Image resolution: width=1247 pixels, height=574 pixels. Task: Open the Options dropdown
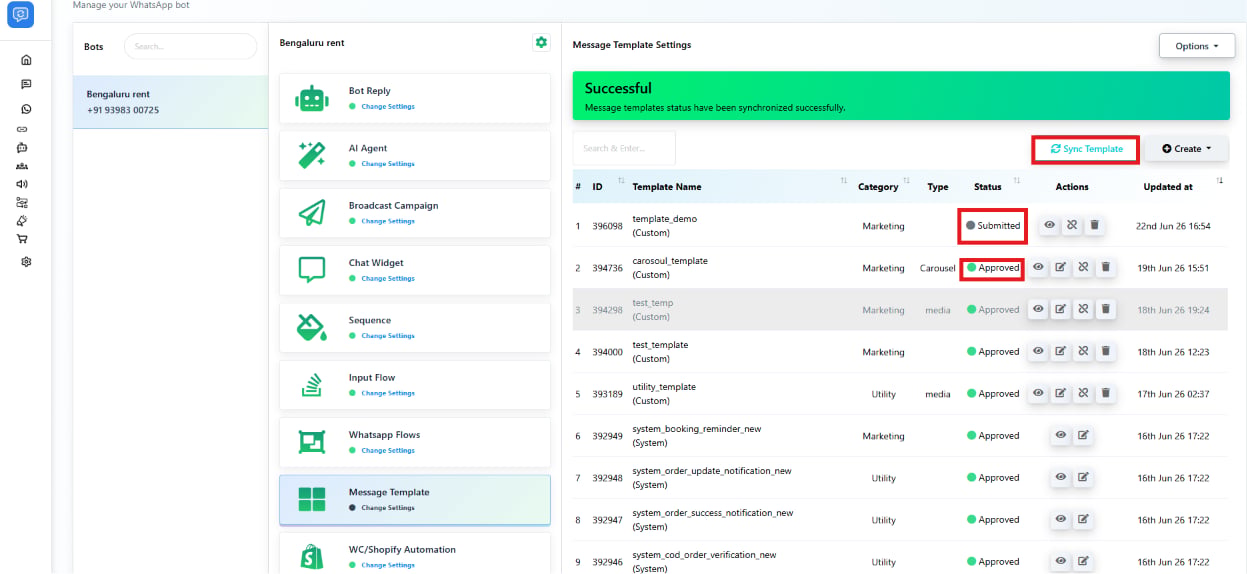pos(1196,46)
